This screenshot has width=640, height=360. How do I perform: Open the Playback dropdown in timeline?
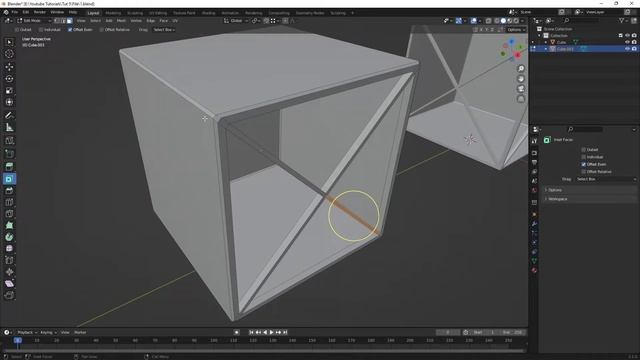27,333
